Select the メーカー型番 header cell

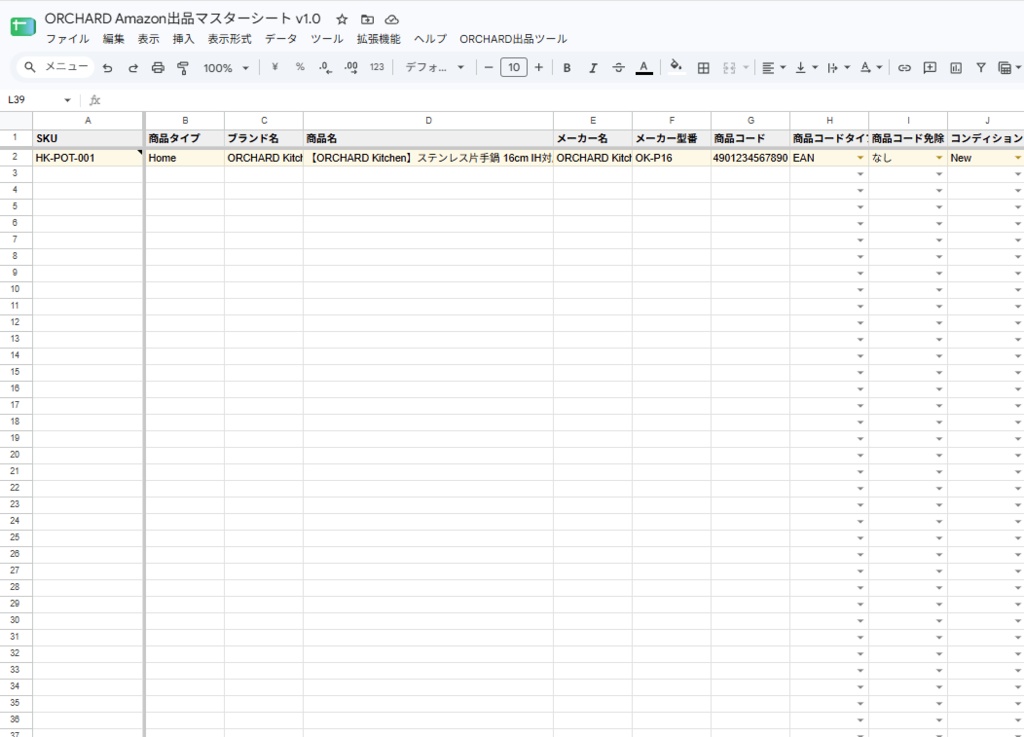point(671,138)
